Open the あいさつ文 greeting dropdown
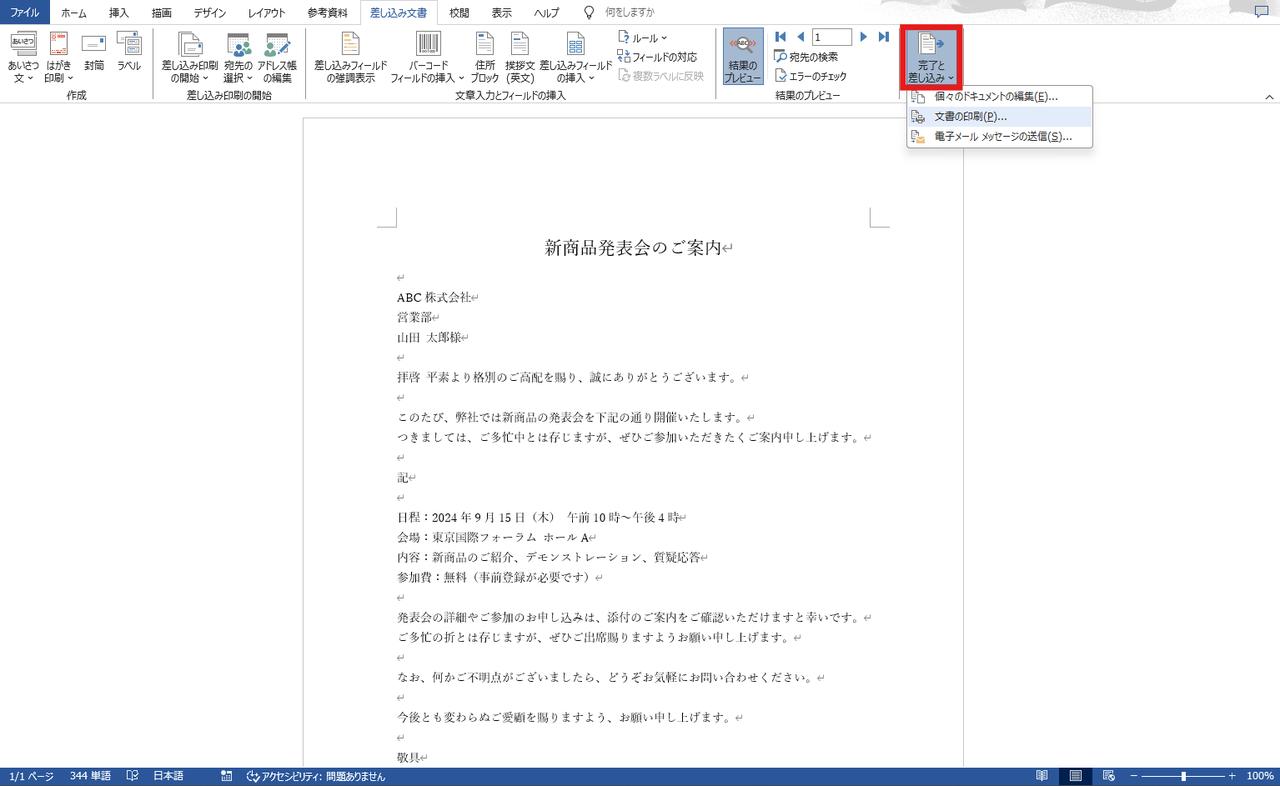The image size is (1280, 786). click(x=23, y=56)
